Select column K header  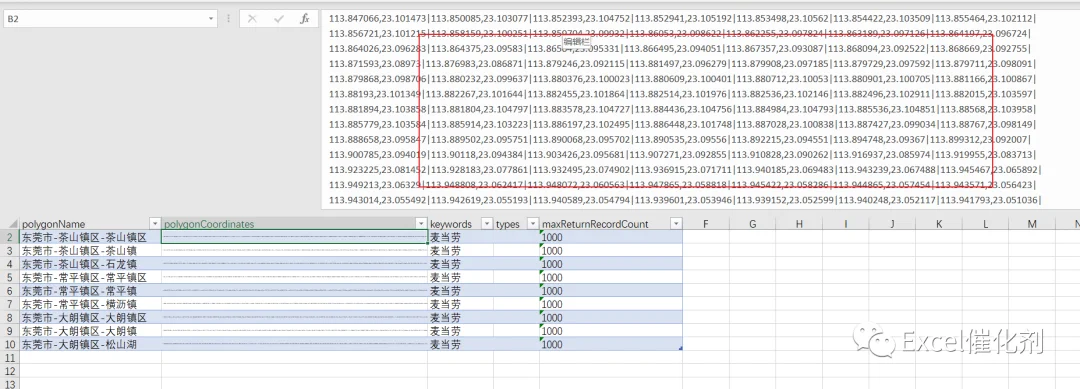[939, 224]
